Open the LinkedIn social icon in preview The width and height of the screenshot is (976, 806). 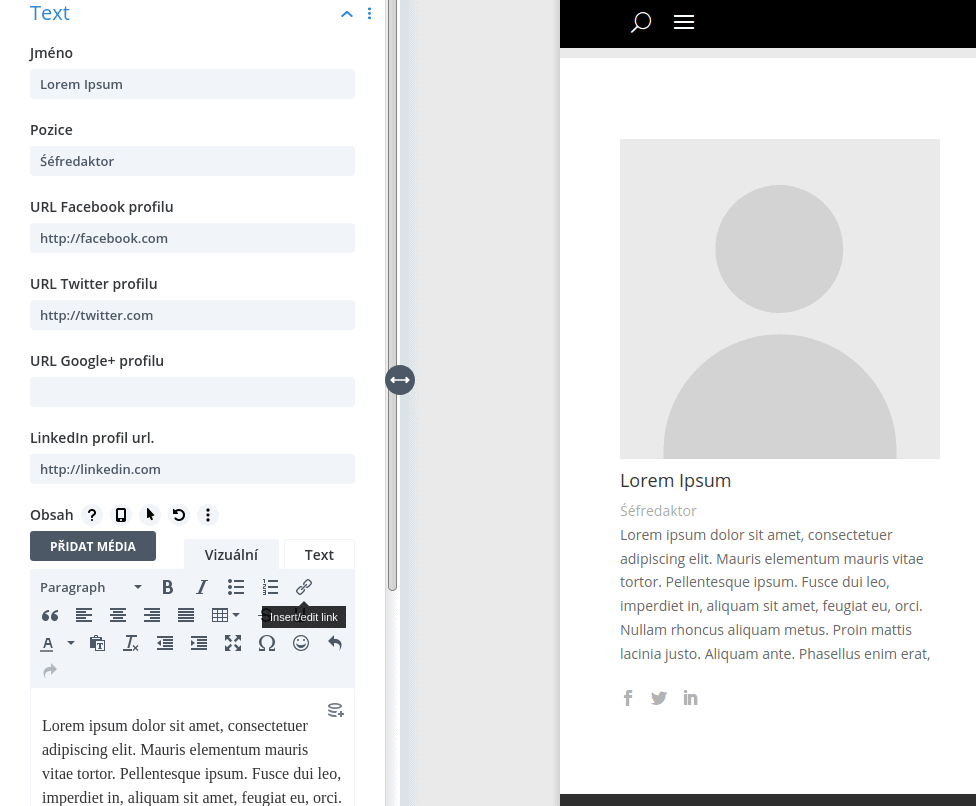click(x=690, y=698)
